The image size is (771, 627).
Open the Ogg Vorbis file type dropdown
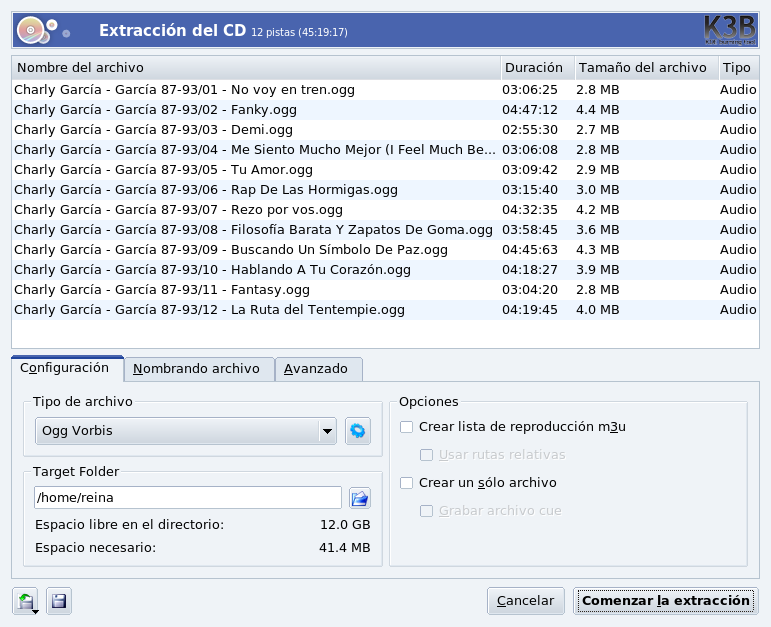tap(186, 432)
